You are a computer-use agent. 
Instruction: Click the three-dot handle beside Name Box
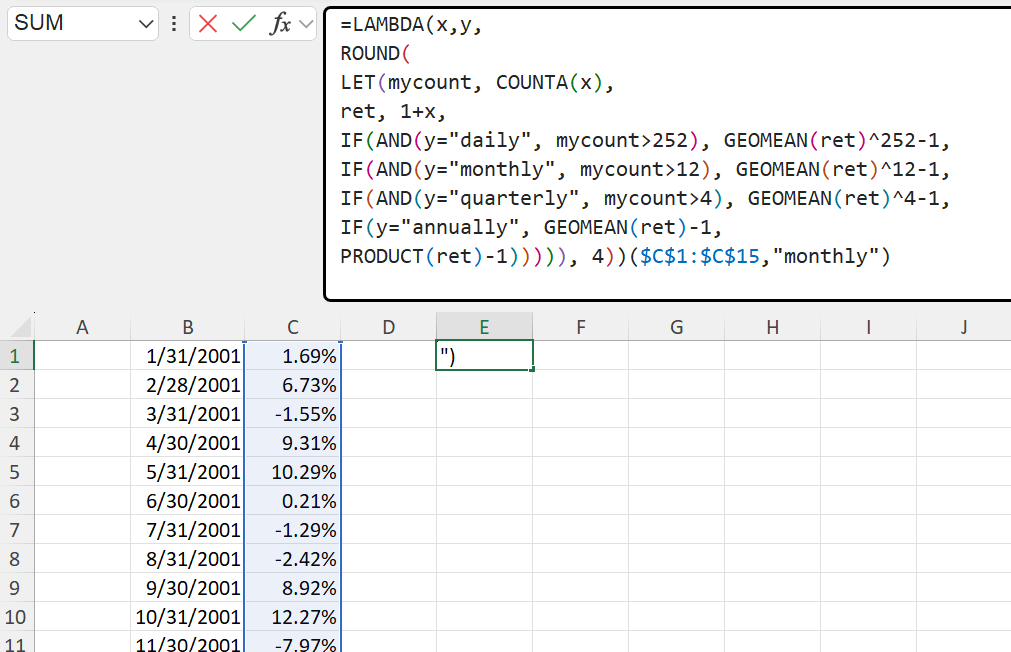(x=174, y=24)
